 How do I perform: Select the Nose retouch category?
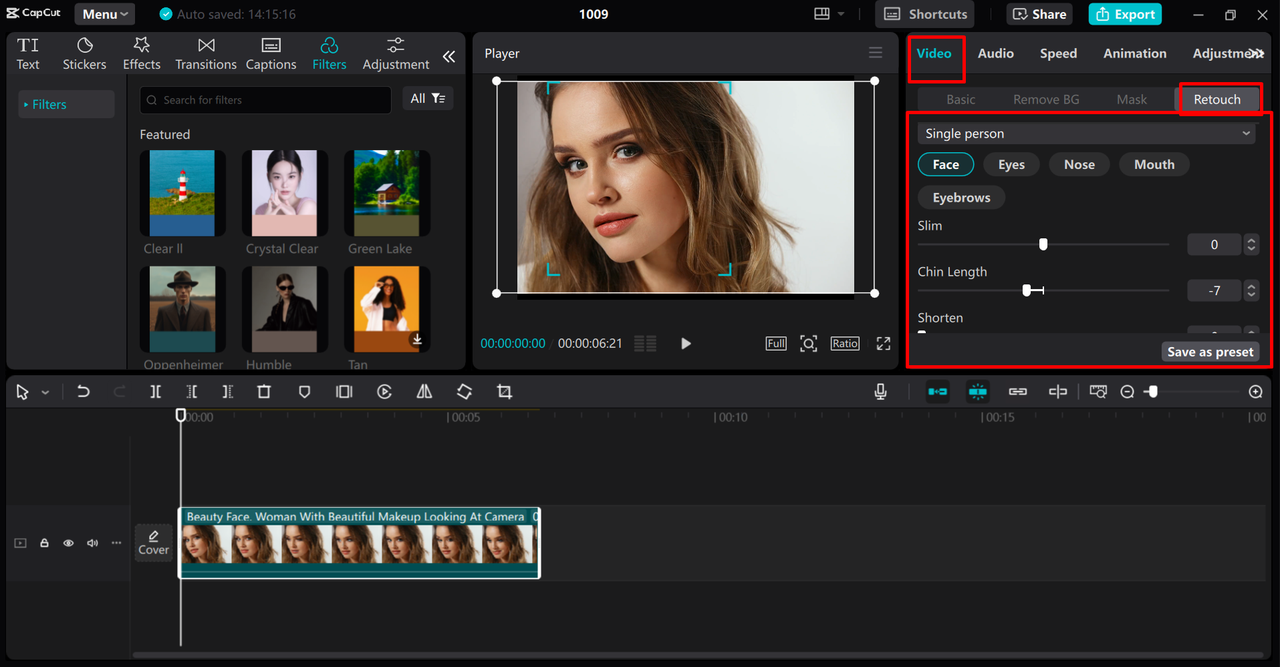[x=1079, y=164]
